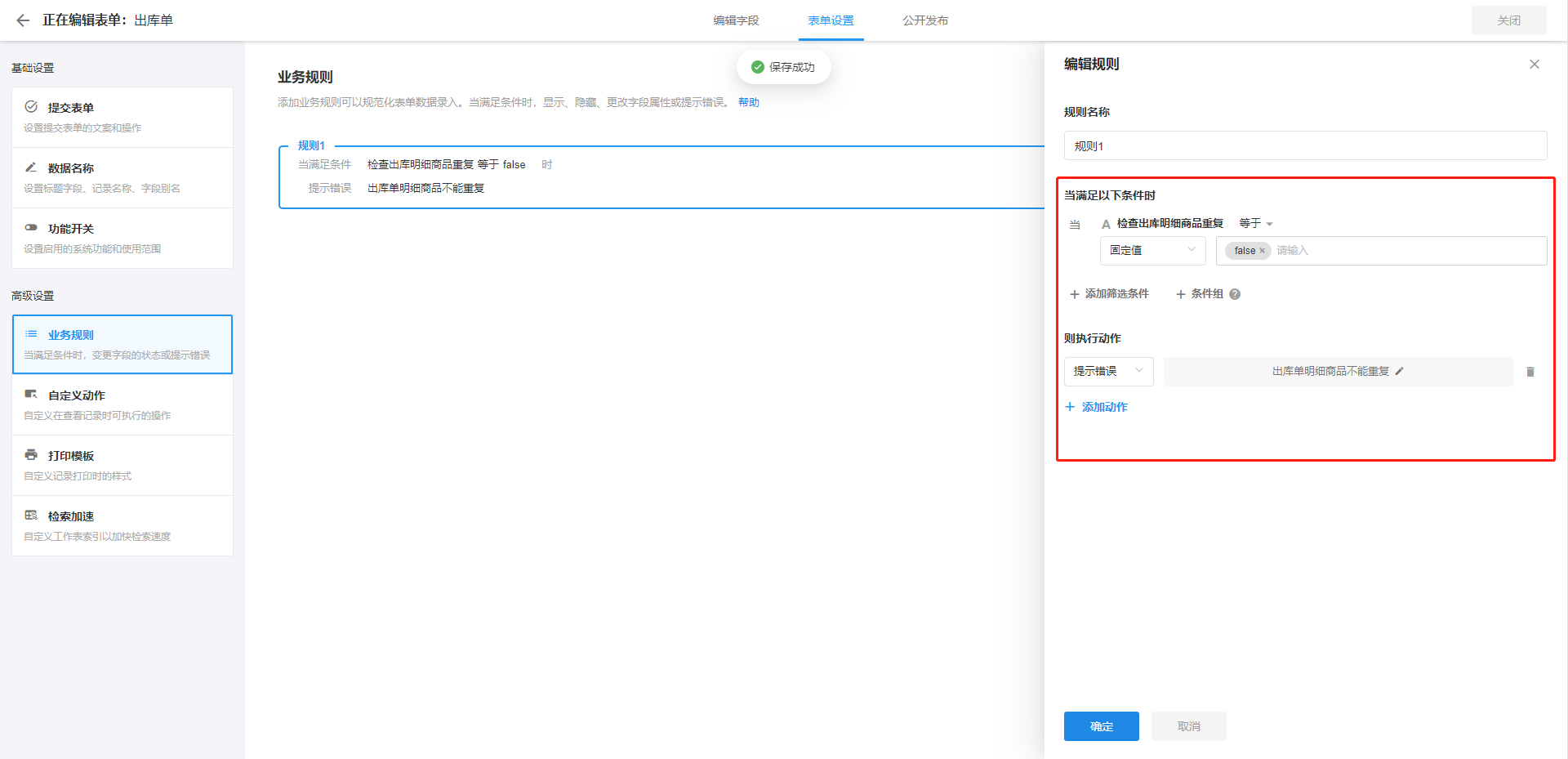The height and width of the screenshot is (759, 1568).
Task: Click the question mark help icon near 条件组
Action: point(1235,294)
